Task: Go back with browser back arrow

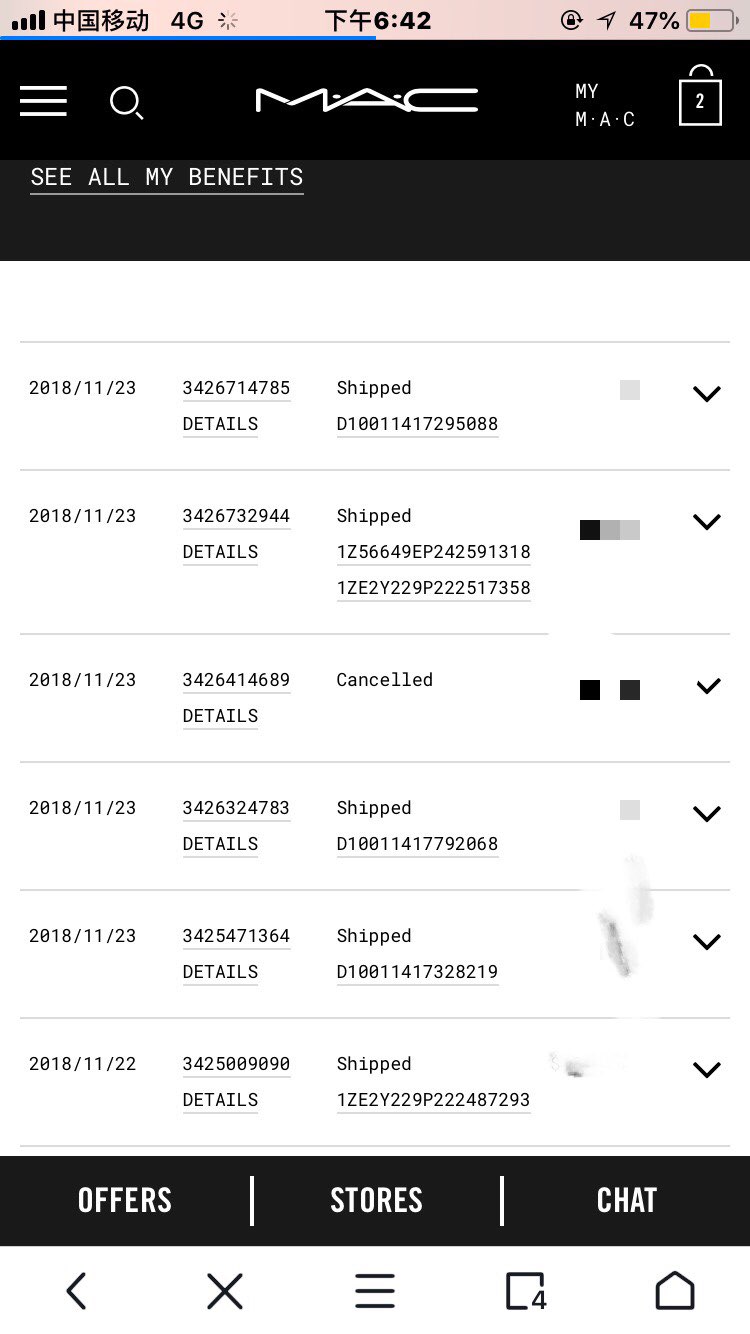Action: [76, 1290]
